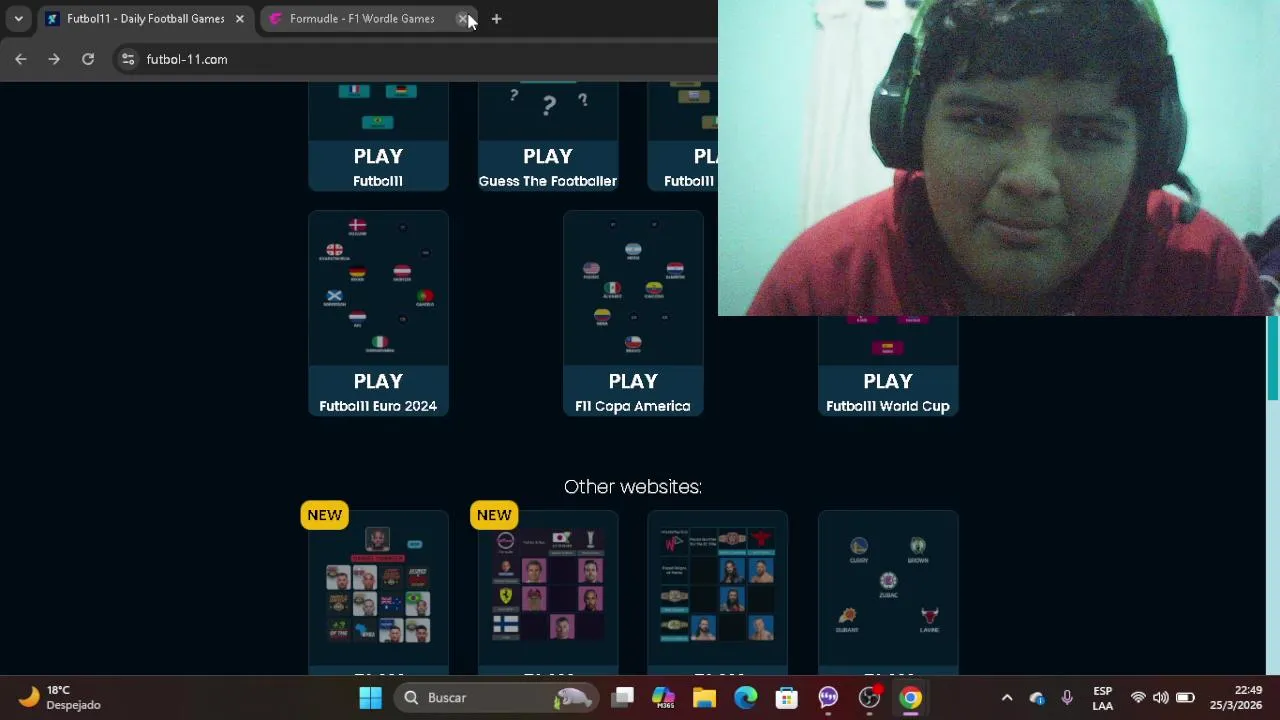Open File Explorer from taskbar

click(x=705, y=698)
